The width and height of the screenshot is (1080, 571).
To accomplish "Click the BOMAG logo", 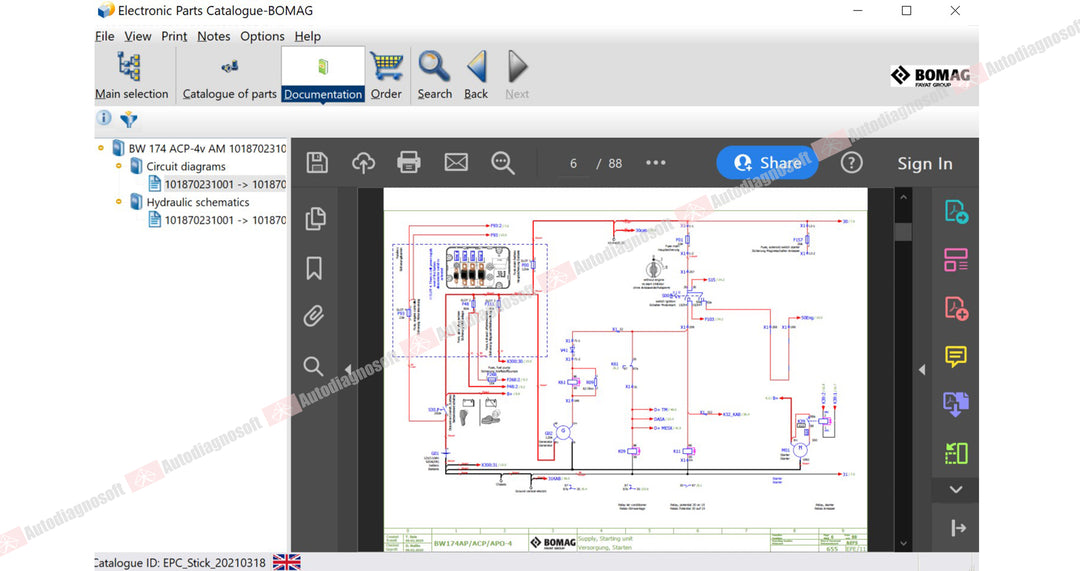I will [930, 76].
